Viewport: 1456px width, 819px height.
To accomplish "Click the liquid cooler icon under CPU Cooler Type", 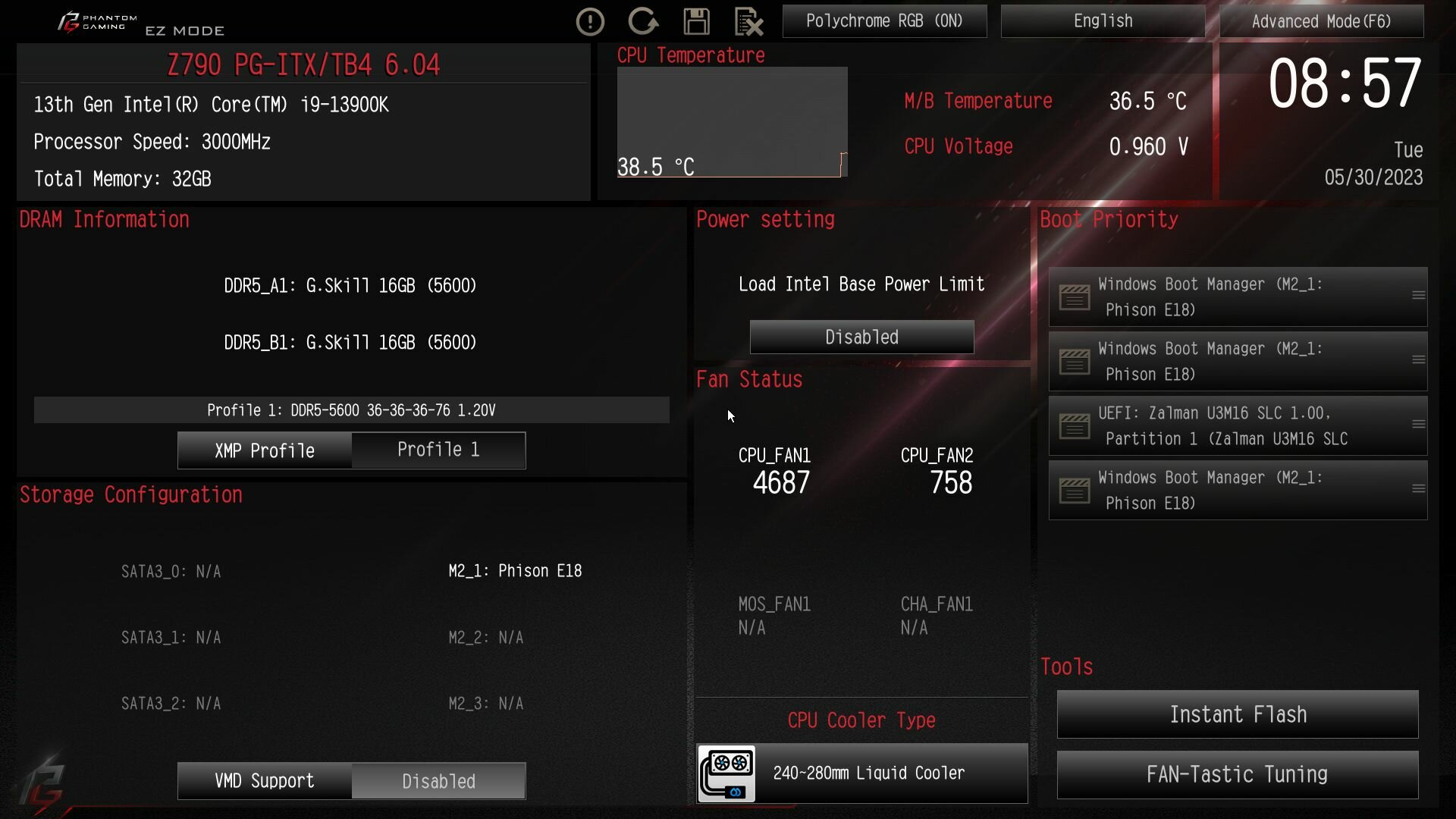I will coord(726,773).
